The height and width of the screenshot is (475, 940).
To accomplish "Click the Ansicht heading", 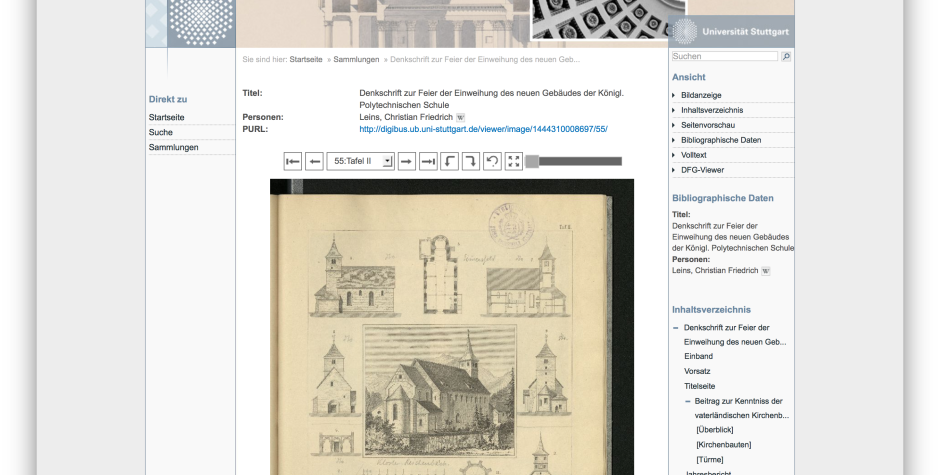I will tap(688, 77).
